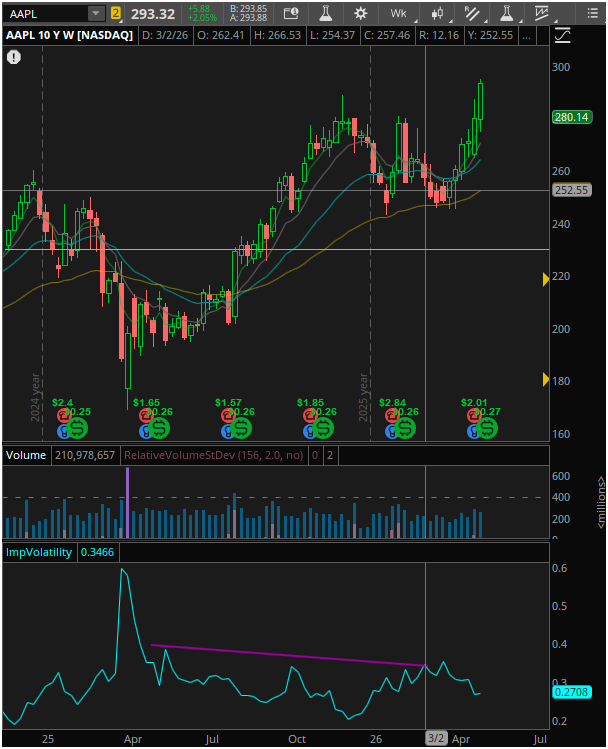Click the blue lightbulb icon under $2.01
608x749 pixels.
click(473, 432)
